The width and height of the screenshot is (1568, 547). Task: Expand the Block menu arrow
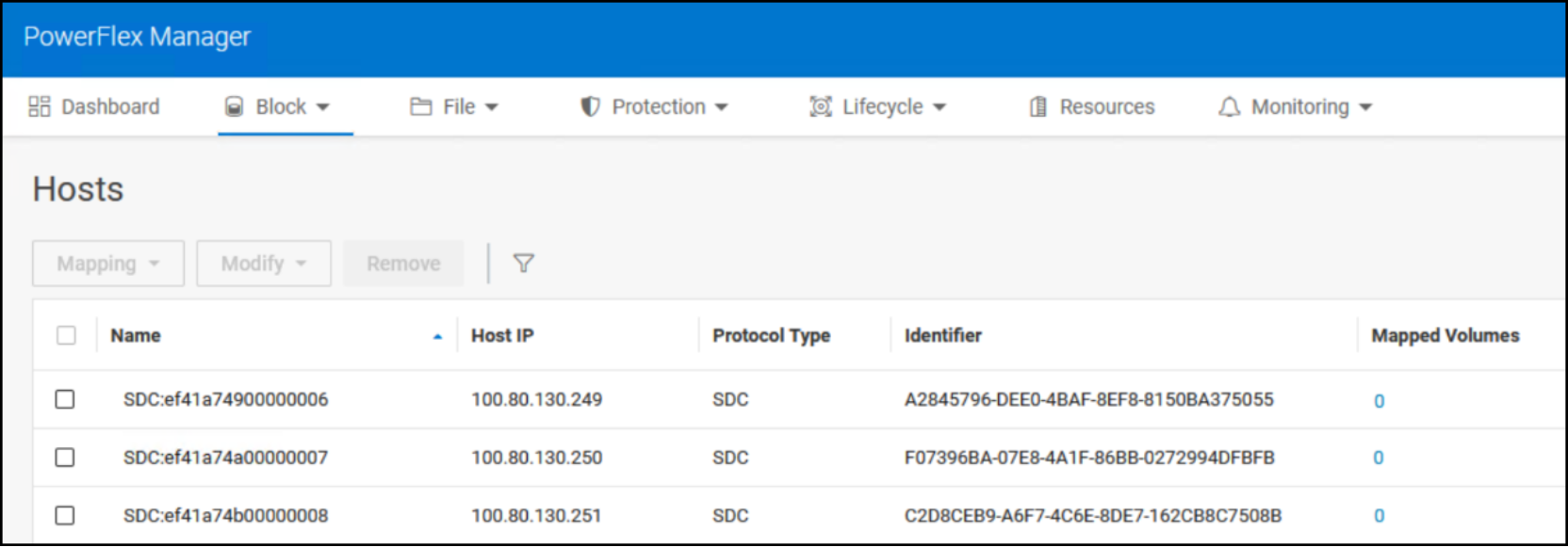coord(323,107)
